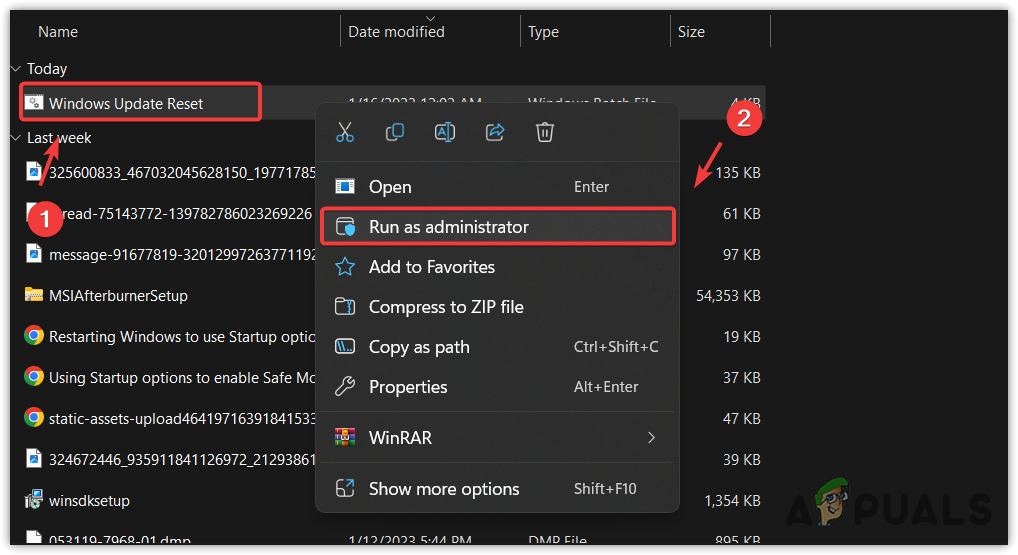
Task: Choose Run as administrator
Action: click(448, 227)
